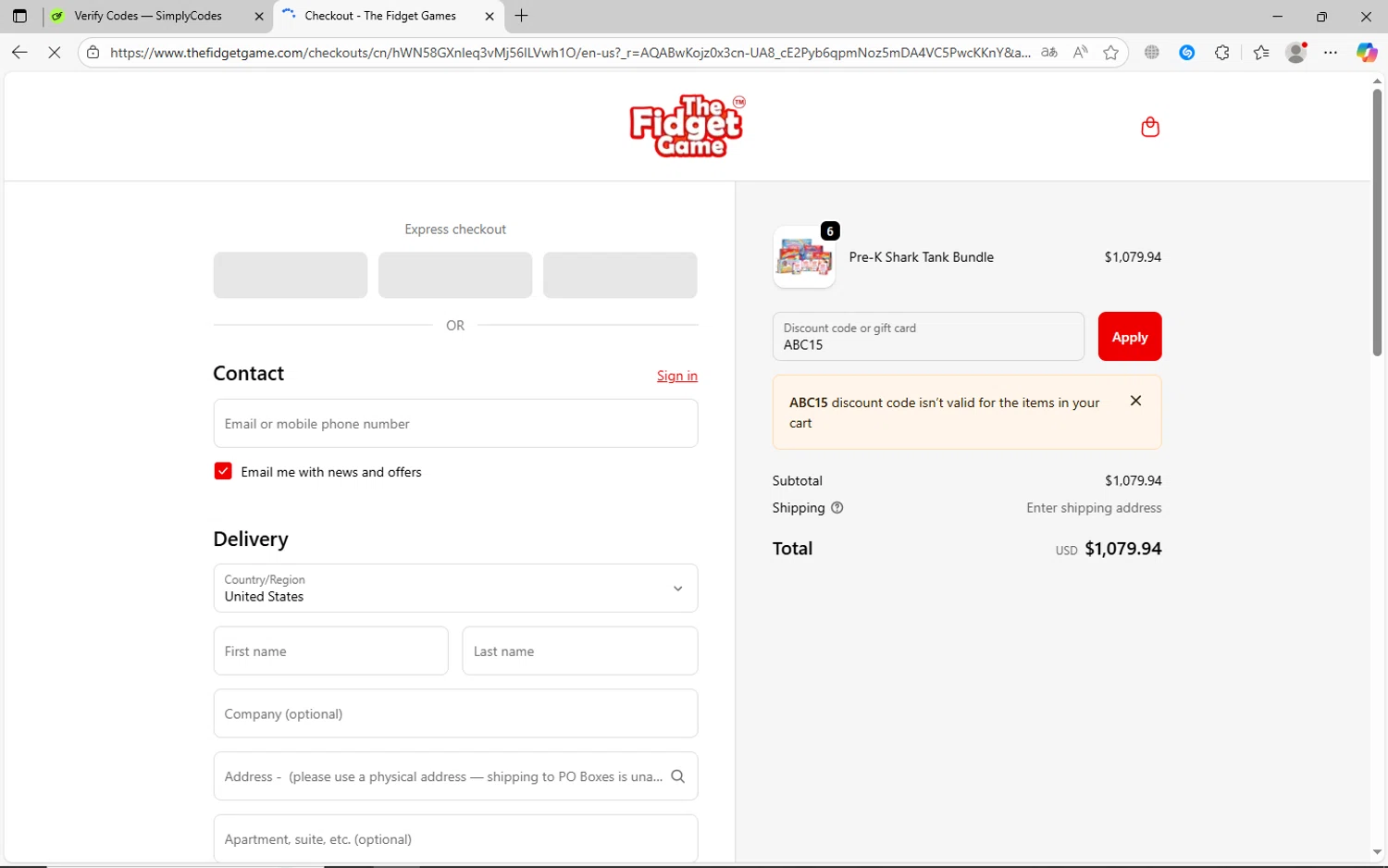Click the Apply discount button
Screen dimensions: 1388x868
click(x=1129, y=337)
